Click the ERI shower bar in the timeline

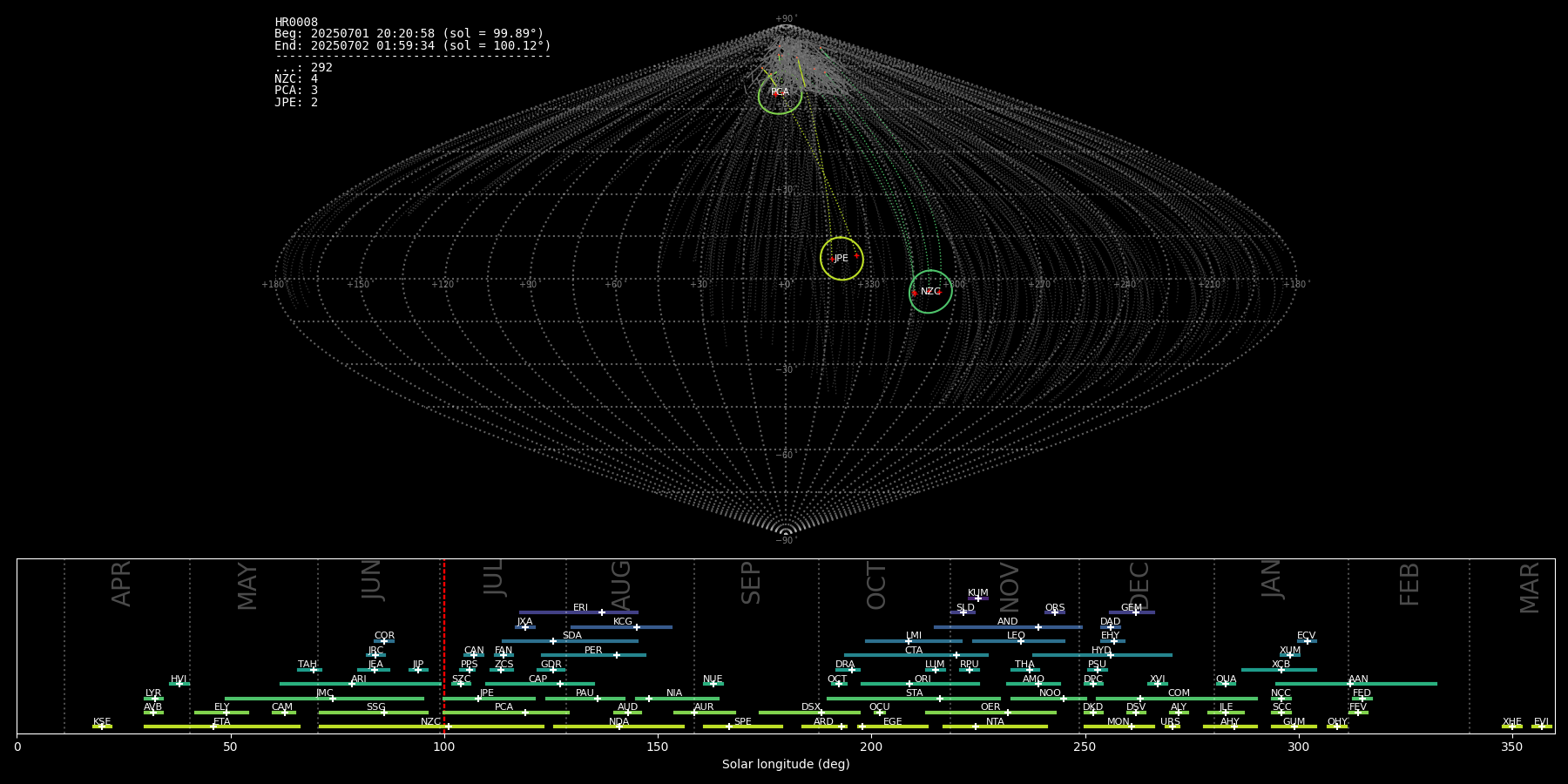(578, 612)
